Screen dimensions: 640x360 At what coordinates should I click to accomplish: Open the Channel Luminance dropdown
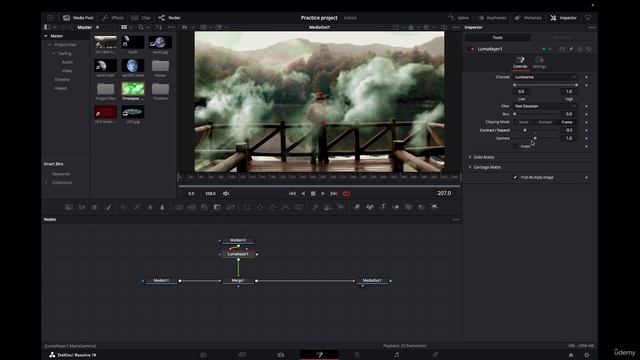(545, 77)
